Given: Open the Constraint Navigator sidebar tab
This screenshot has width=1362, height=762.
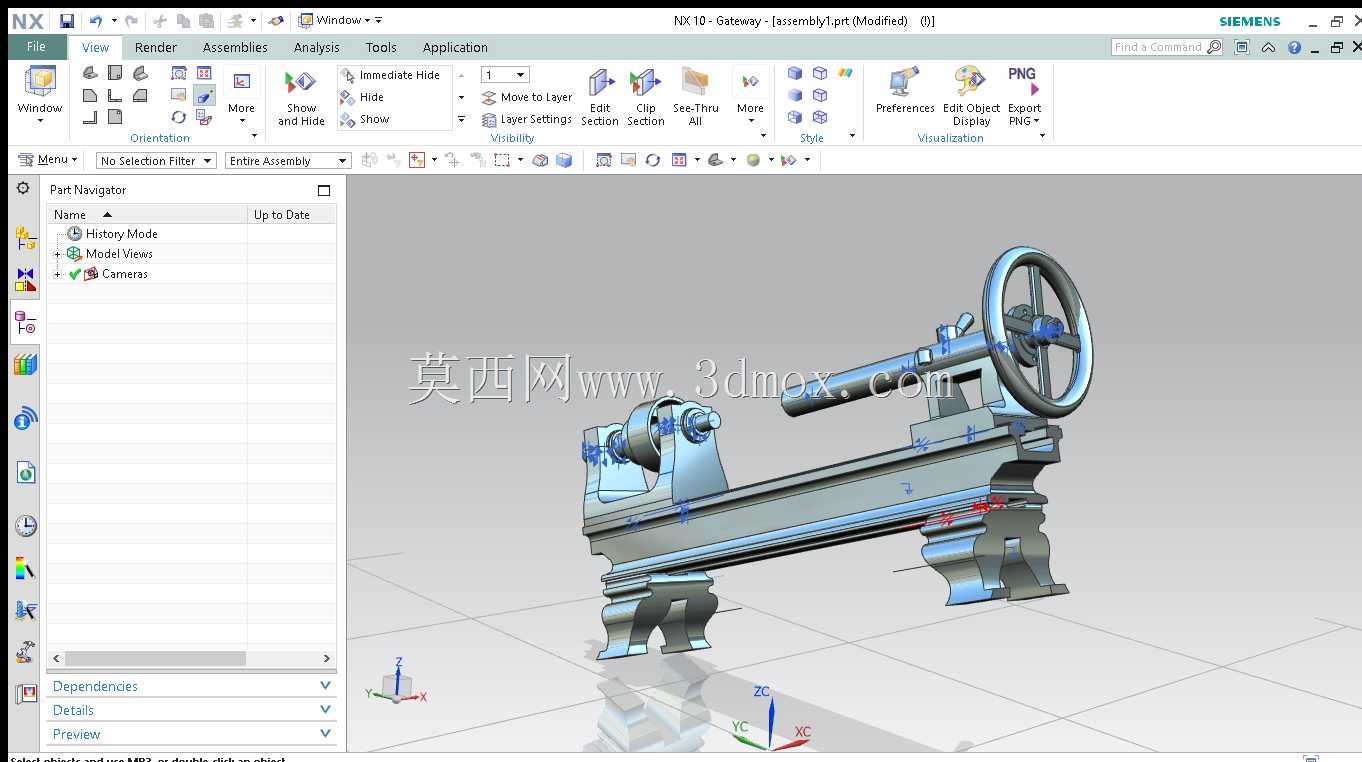Looking at the screenshot, I should pos(25,279).
